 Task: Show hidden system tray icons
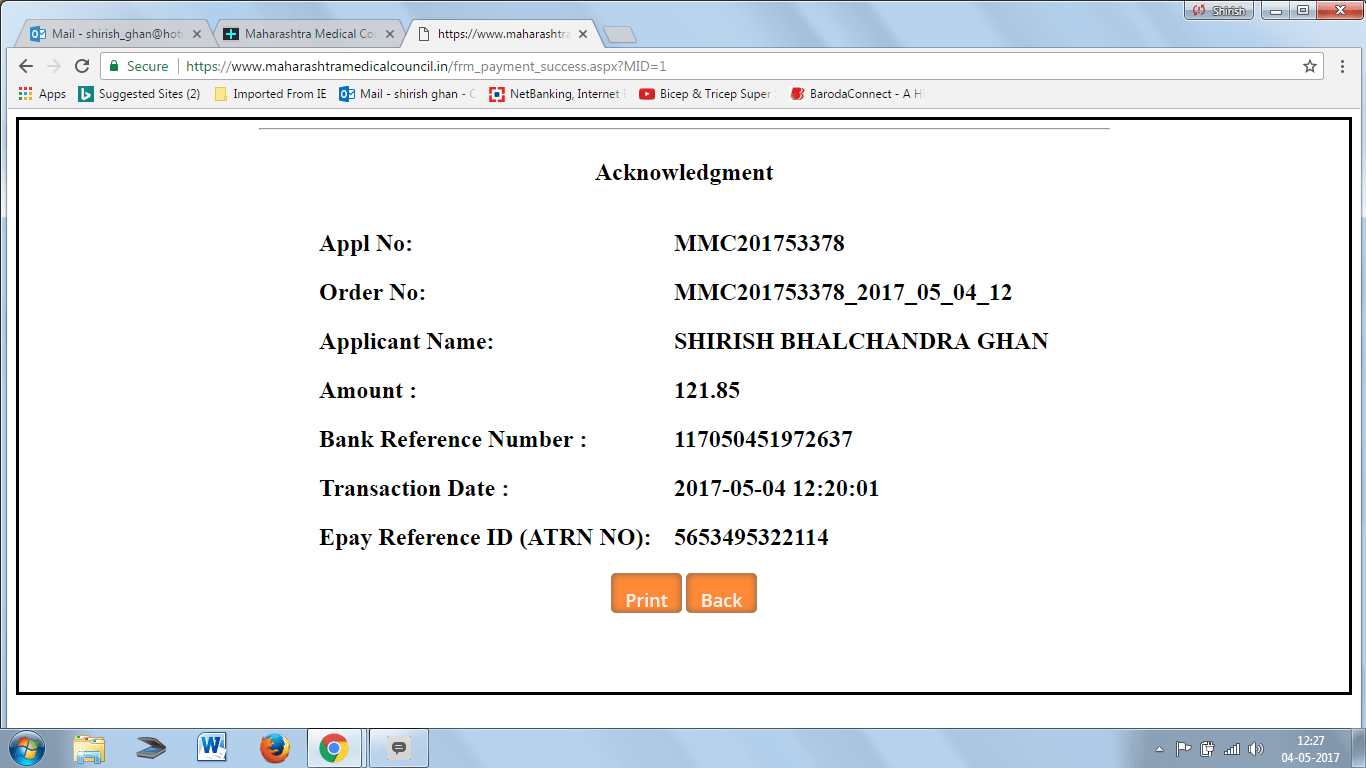tap(1159, 749)
